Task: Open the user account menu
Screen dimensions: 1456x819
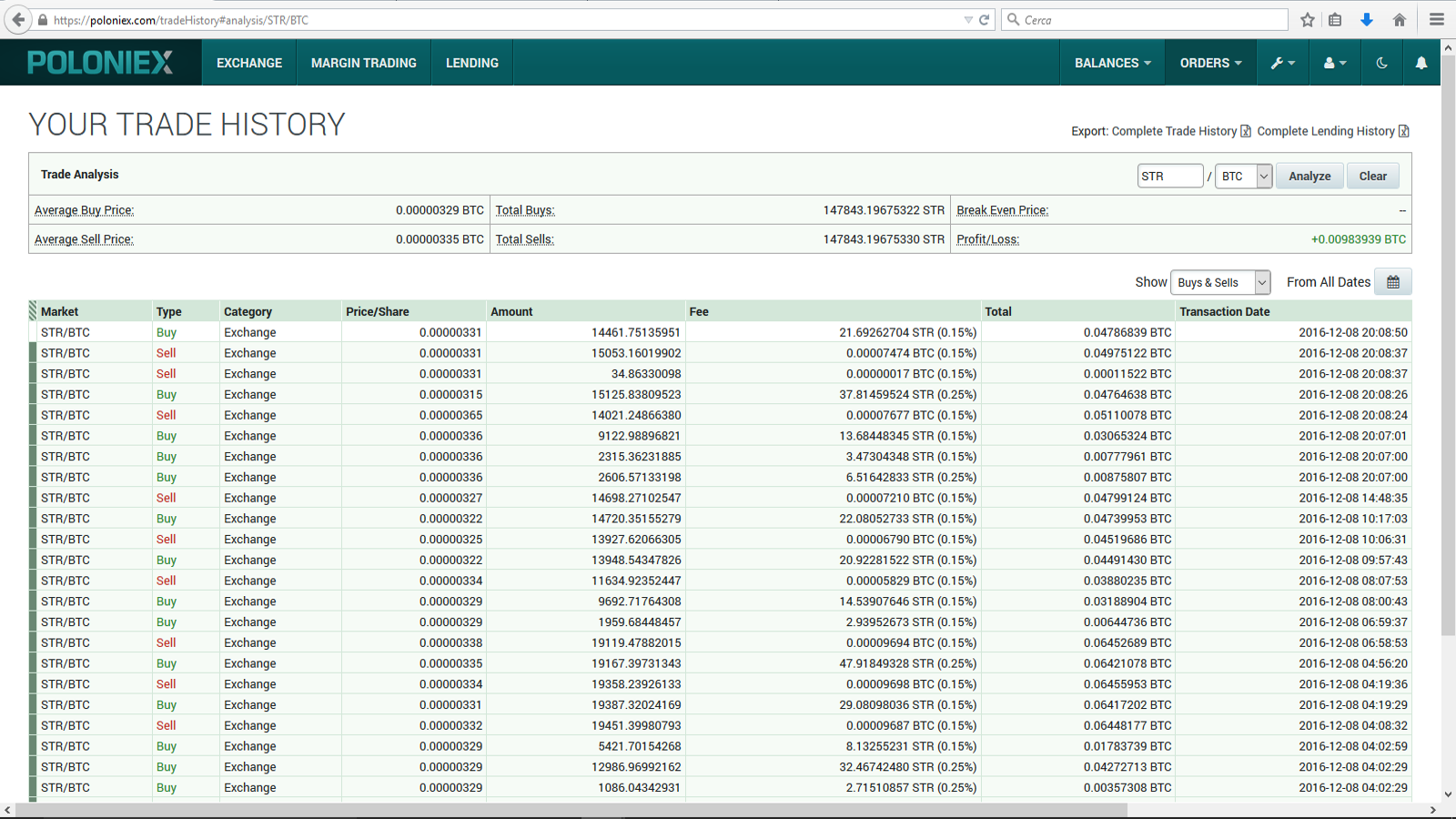Action: [1335, 63]
